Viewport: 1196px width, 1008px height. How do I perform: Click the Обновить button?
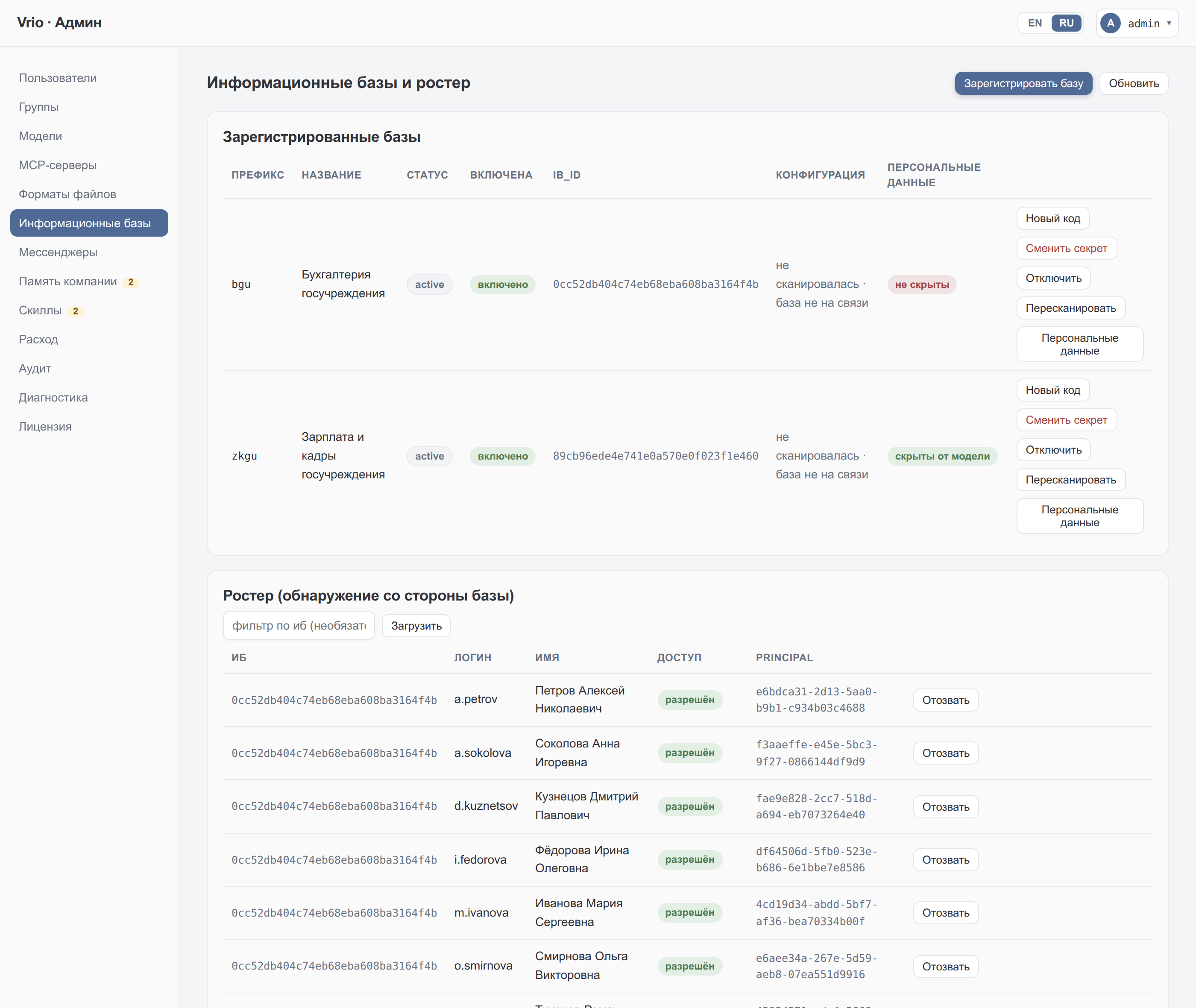pos(1133,83)
